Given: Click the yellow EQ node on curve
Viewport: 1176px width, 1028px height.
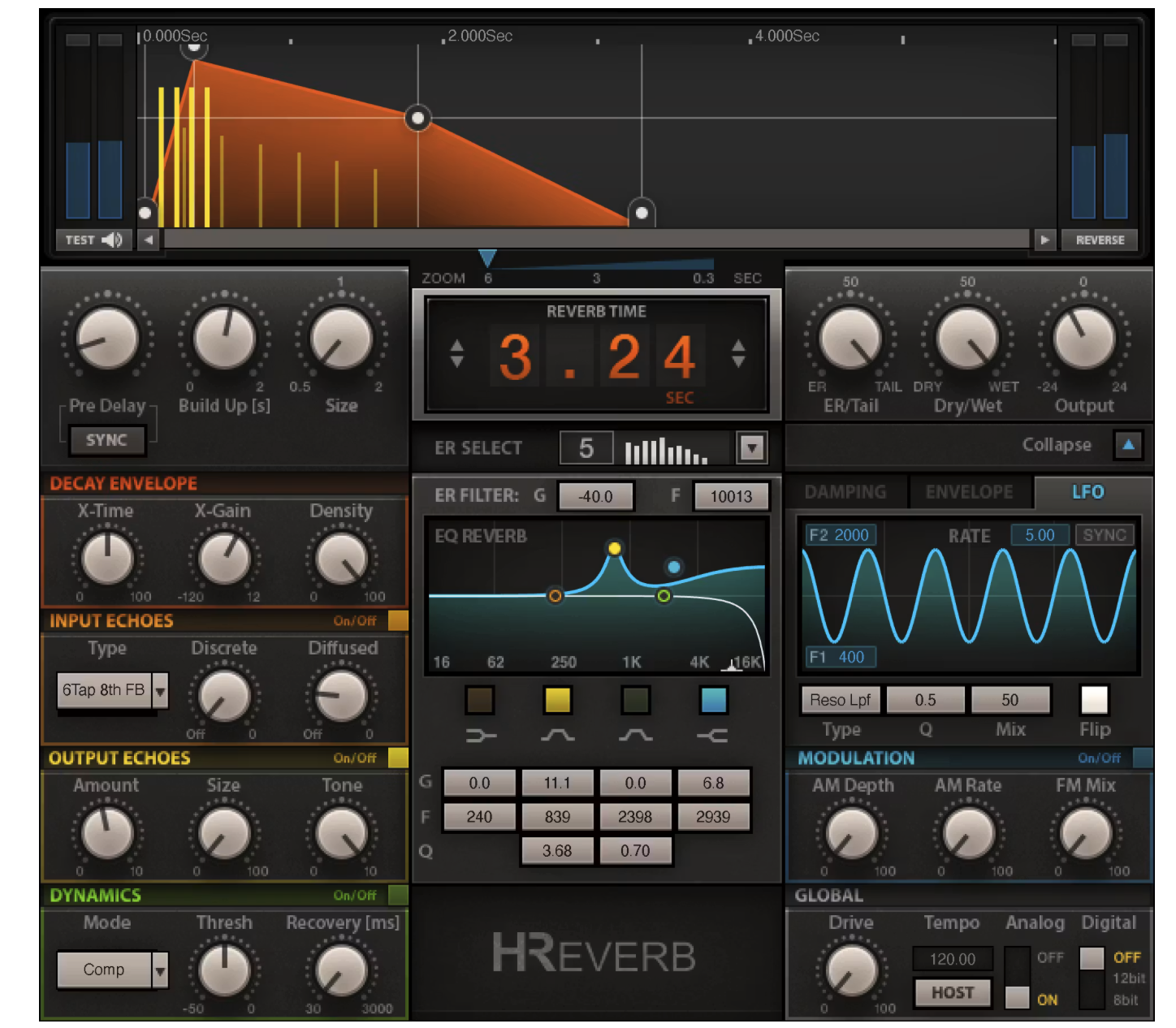Looking at the screenshot, I should [615, 548].
